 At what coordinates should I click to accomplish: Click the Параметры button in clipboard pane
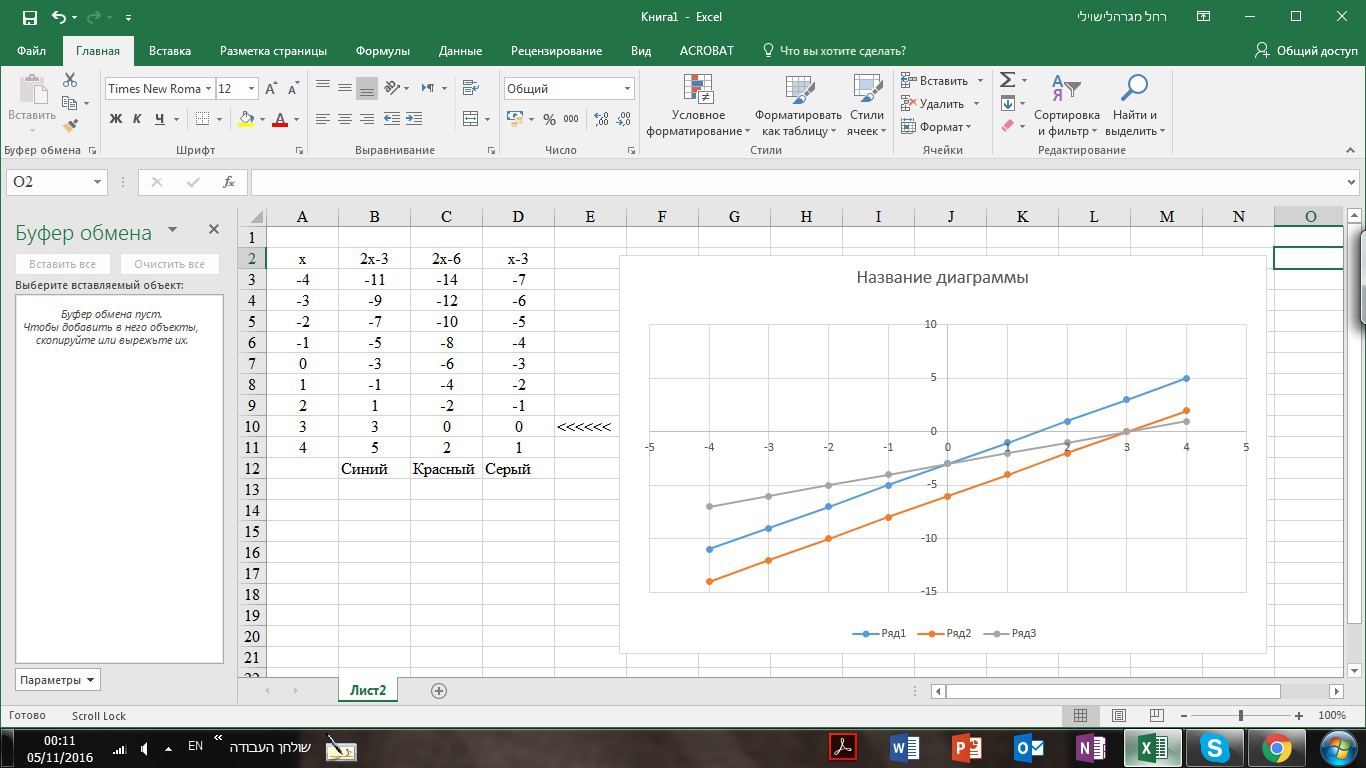57,680
